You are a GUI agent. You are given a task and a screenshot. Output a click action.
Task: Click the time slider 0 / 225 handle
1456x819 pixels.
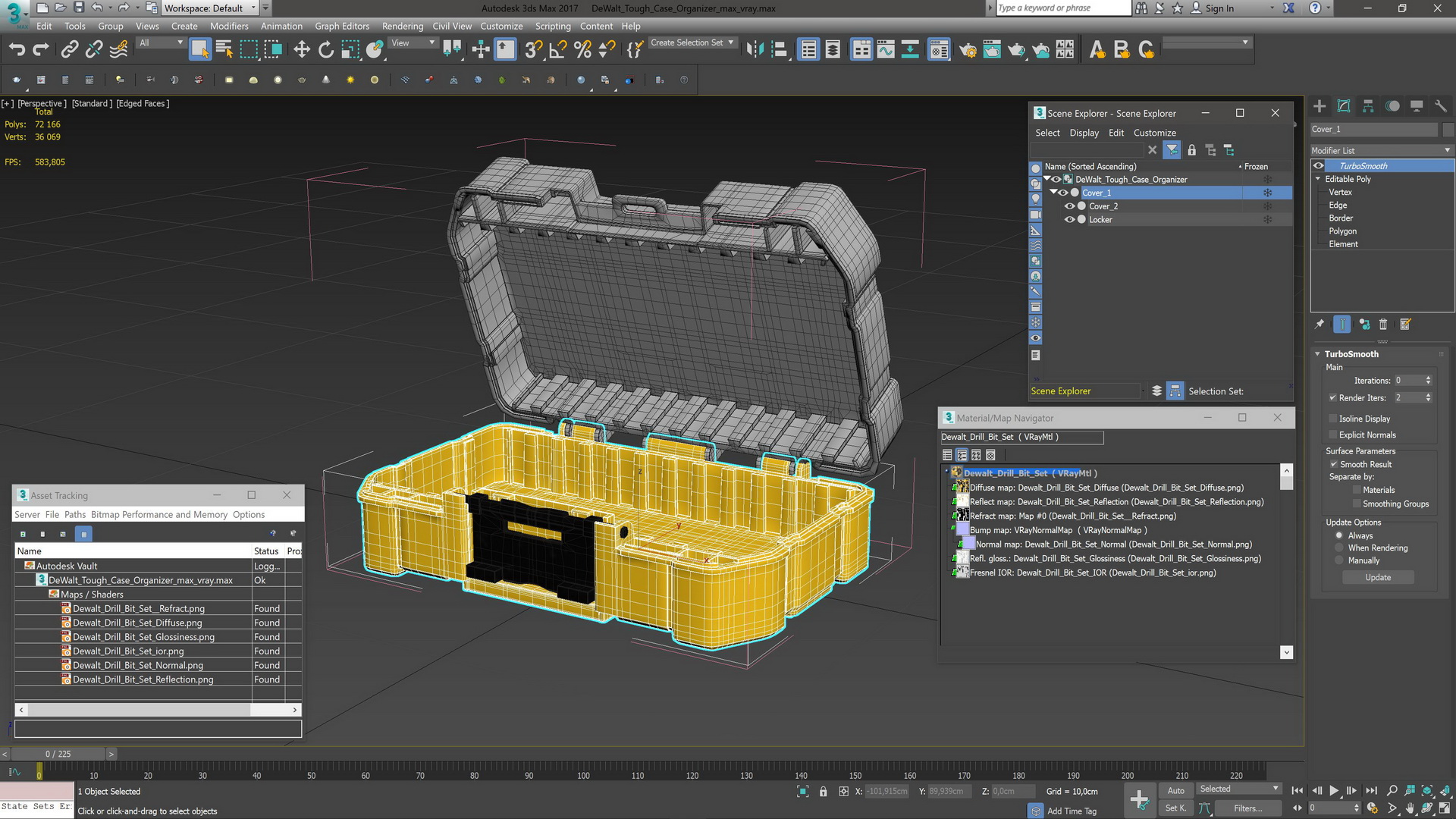[x=58, y=754]
